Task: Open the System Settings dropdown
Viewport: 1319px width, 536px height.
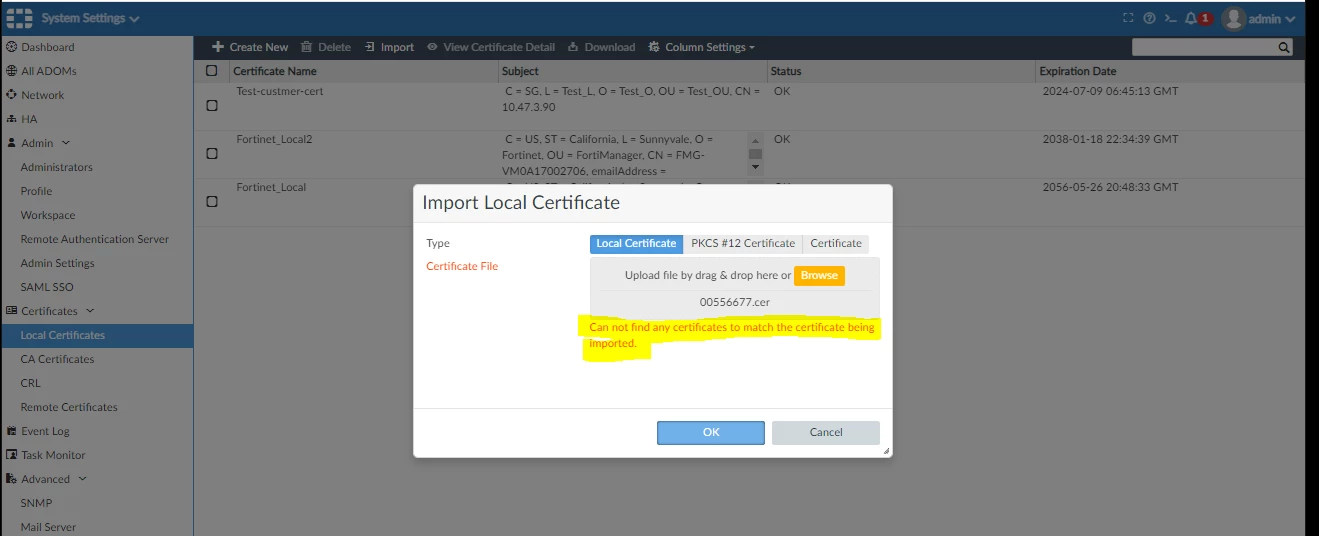Action: [90, 18]
